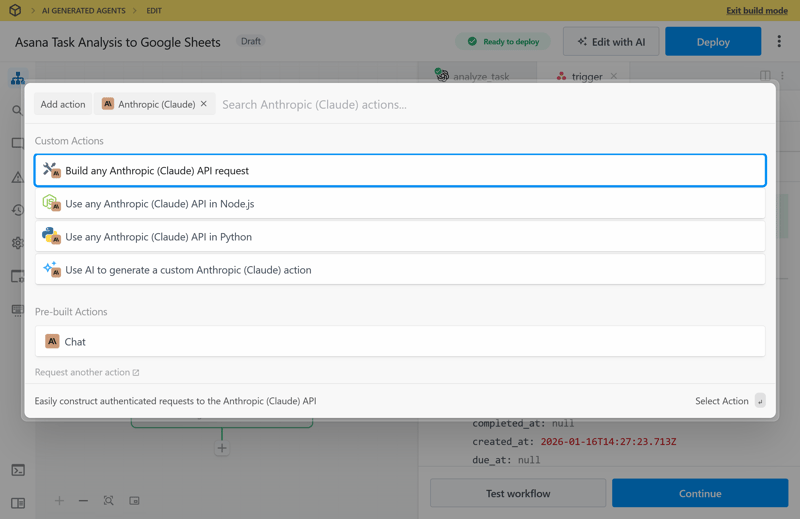Choose Use any Anthropic API in Node.js
This screenshot has height=519, width=800.
pos(400,204)
